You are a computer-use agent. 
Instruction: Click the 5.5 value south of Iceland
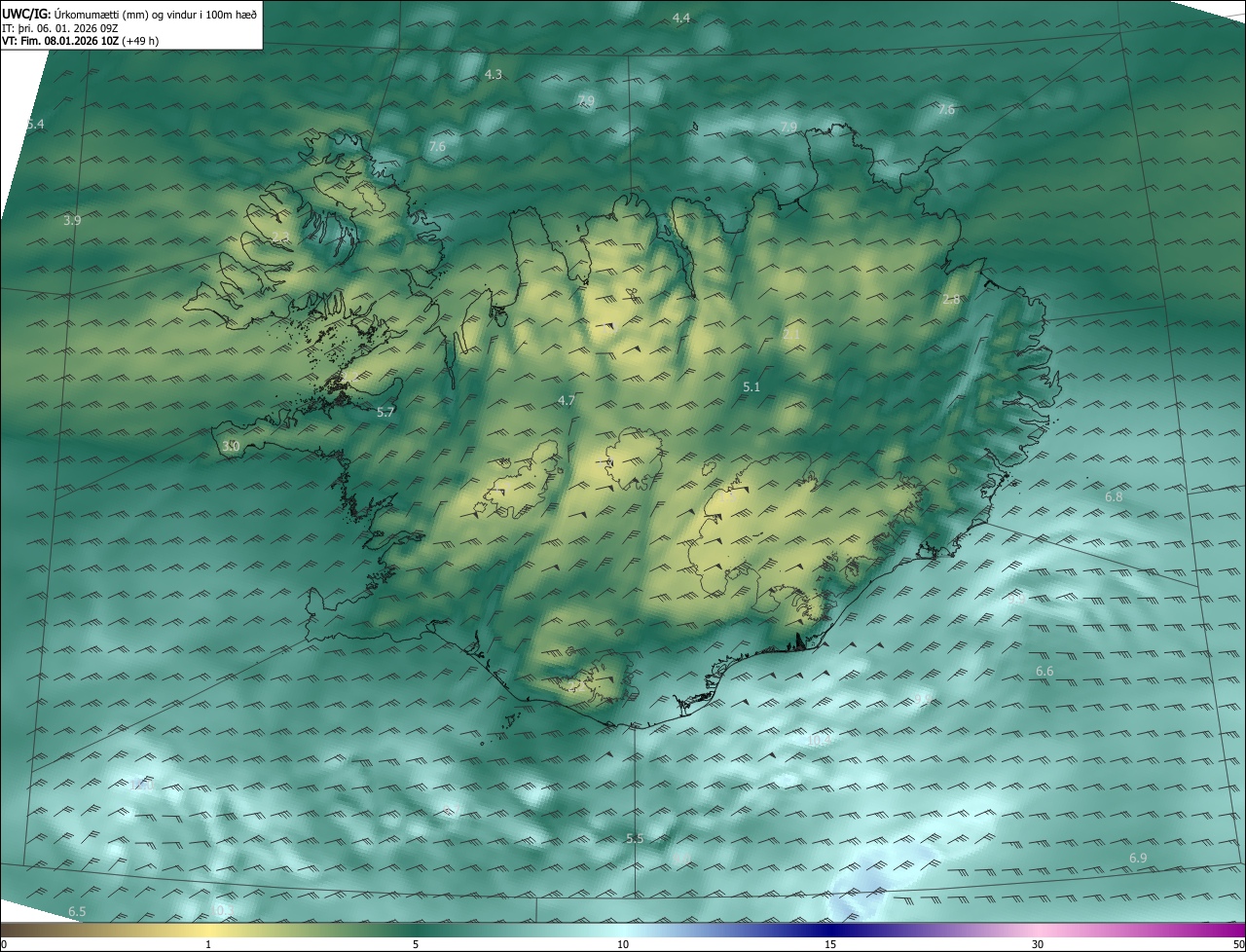tap(635, 839)
